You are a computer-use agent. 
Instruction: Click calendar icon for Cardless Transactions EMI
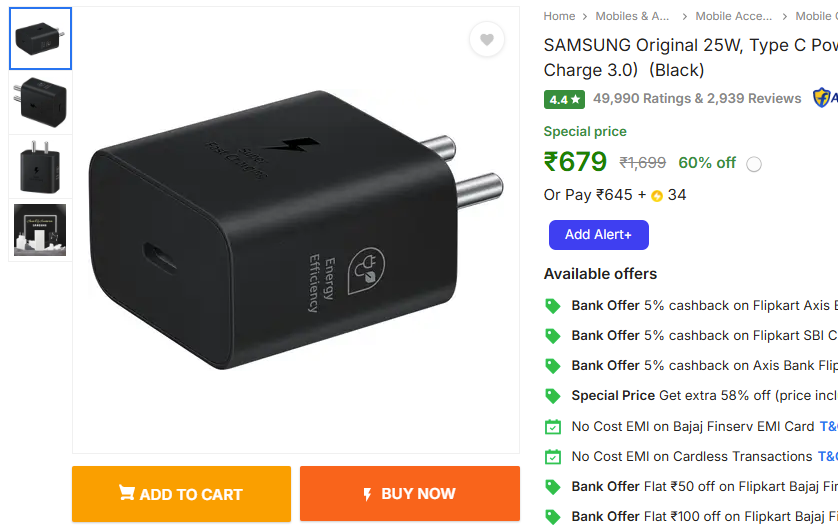click(552, 456)
